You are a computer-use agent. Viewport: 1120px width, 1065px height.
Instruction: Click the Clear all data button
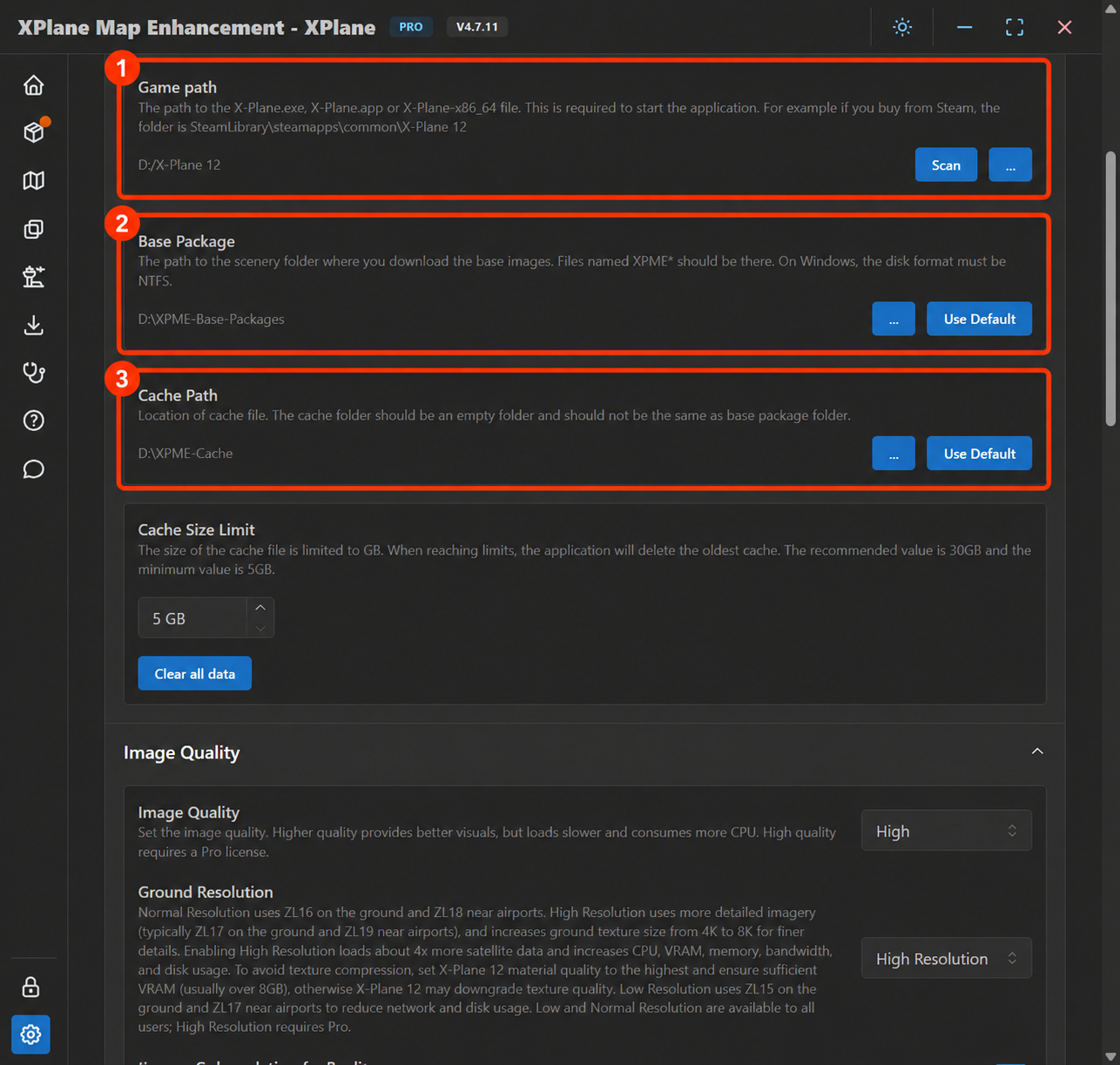pyautogui.click(x=195, y=673)
